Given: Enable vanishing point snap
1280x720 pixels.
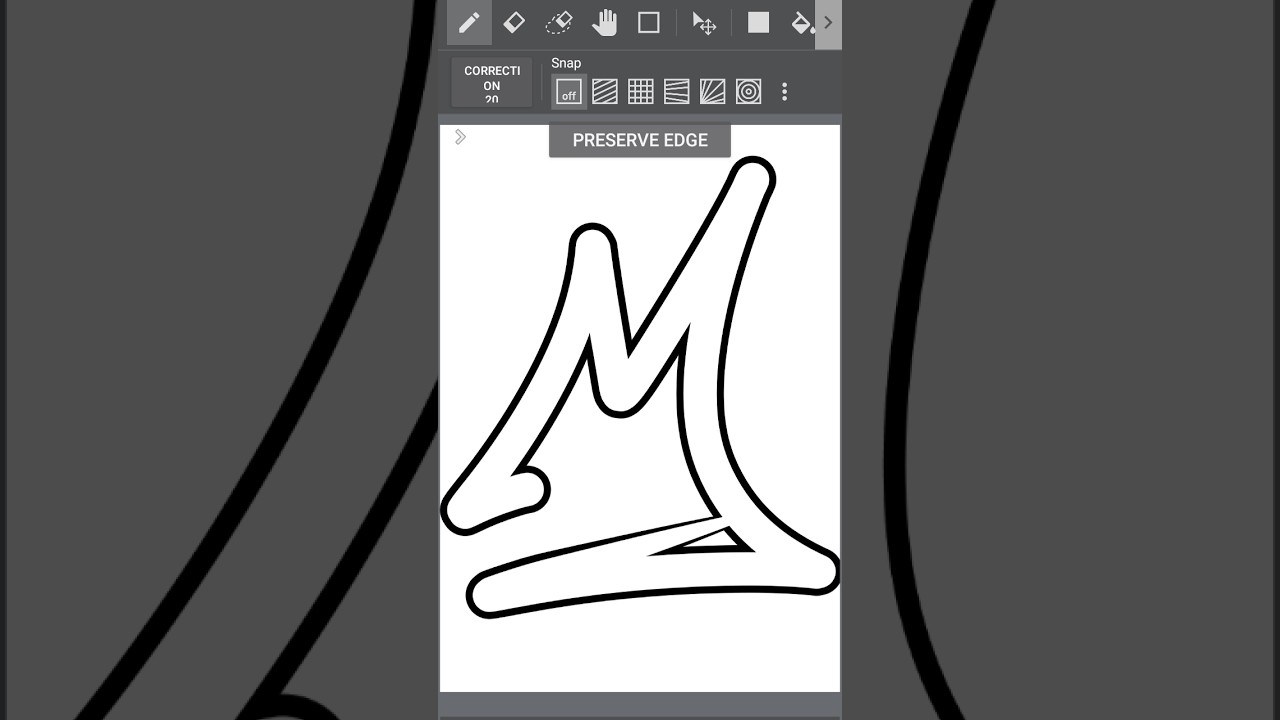Looking at the screenshot, I should click(677, 92).
